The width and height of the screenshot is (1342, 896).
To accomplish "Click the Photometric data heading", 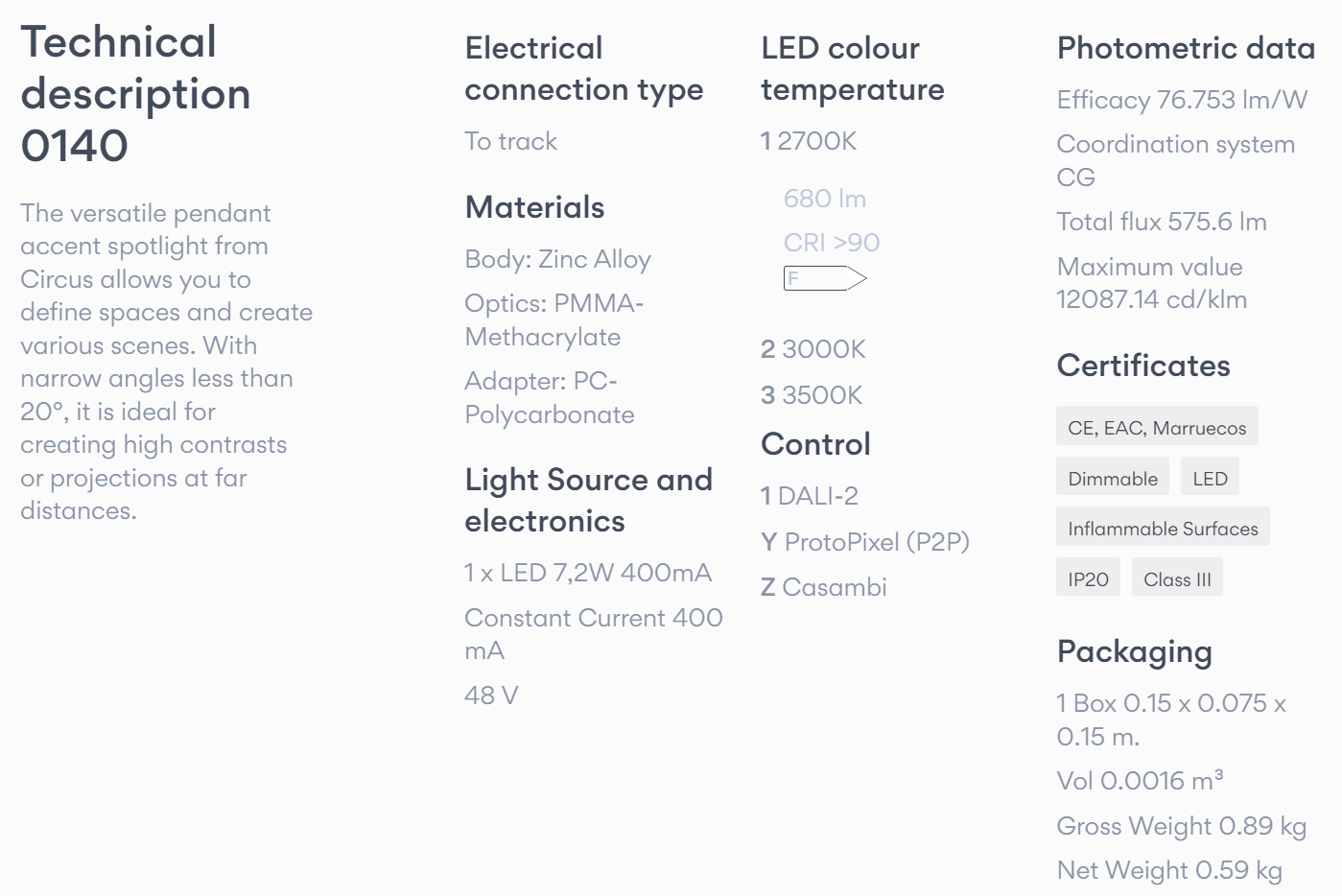I will click(1186, 48).
